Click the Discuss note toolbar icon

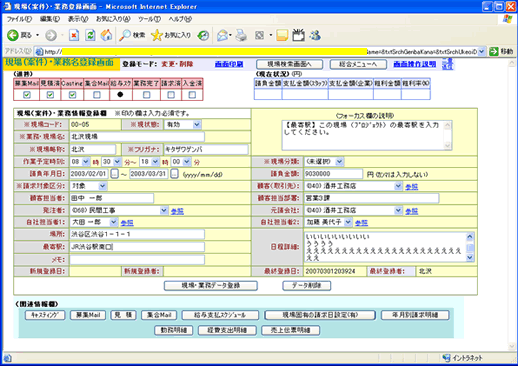(x=282, y=35)
